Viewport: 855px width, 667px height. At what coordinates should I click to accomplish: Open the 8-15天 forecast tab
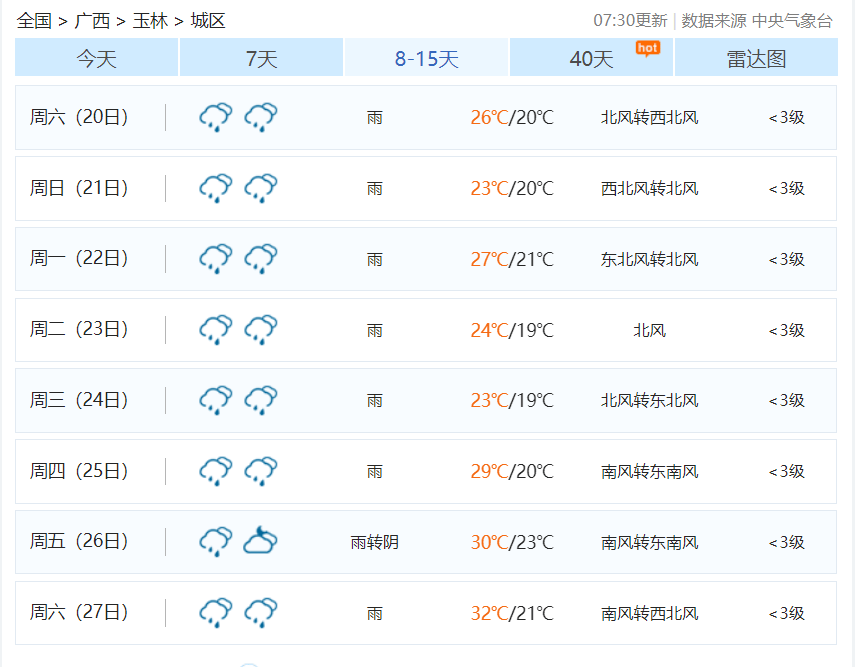tap(425, 59)
